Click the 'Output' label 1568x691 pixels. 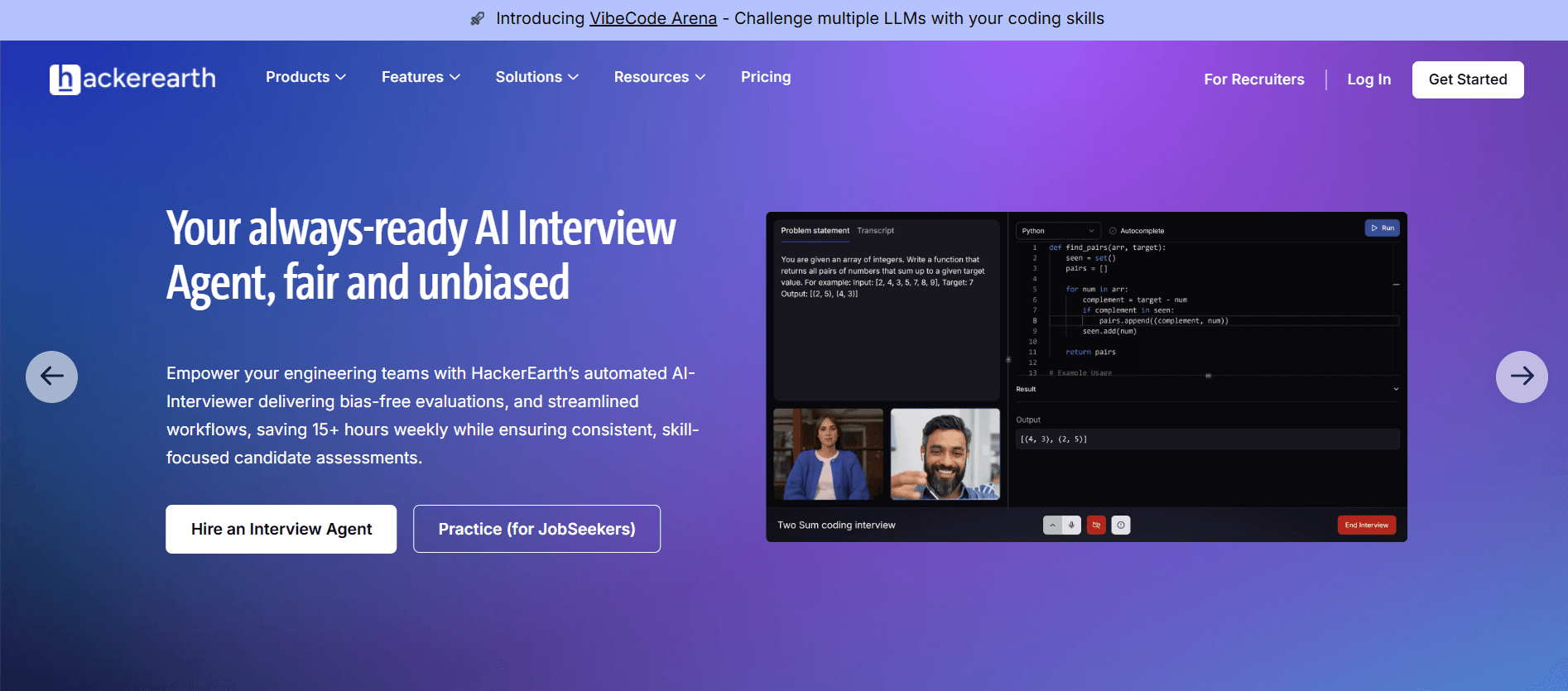coord(1028,420)
